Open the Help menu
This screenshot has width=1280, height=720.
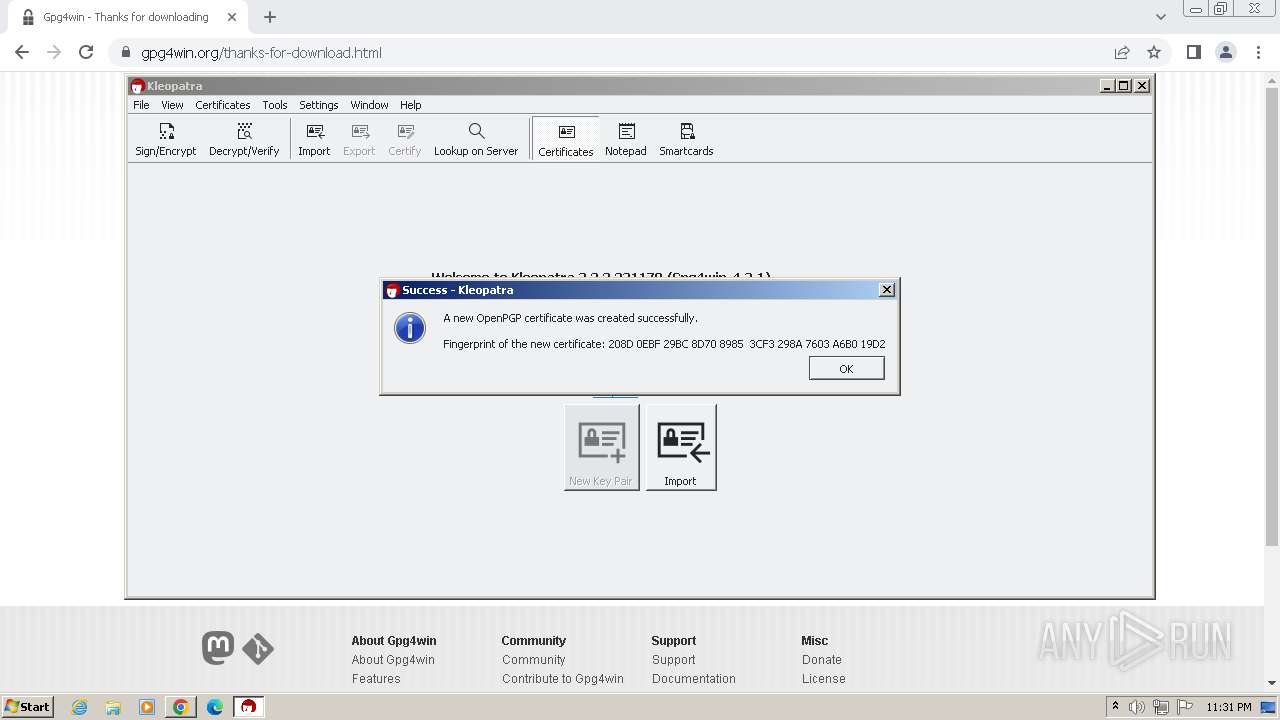[411, 105]
